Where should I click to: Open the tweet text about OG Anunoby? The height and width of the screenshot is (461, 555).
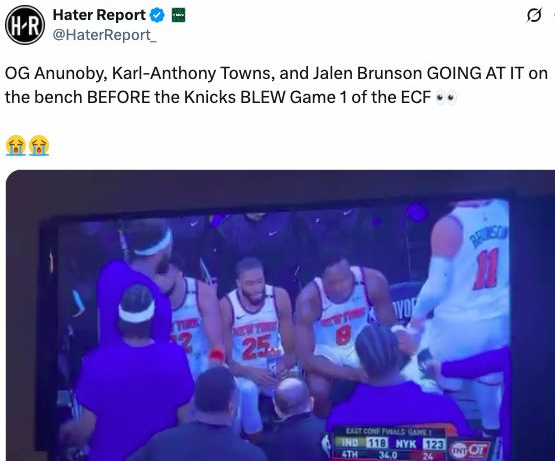pyautogui.click(x=276, y=85)
